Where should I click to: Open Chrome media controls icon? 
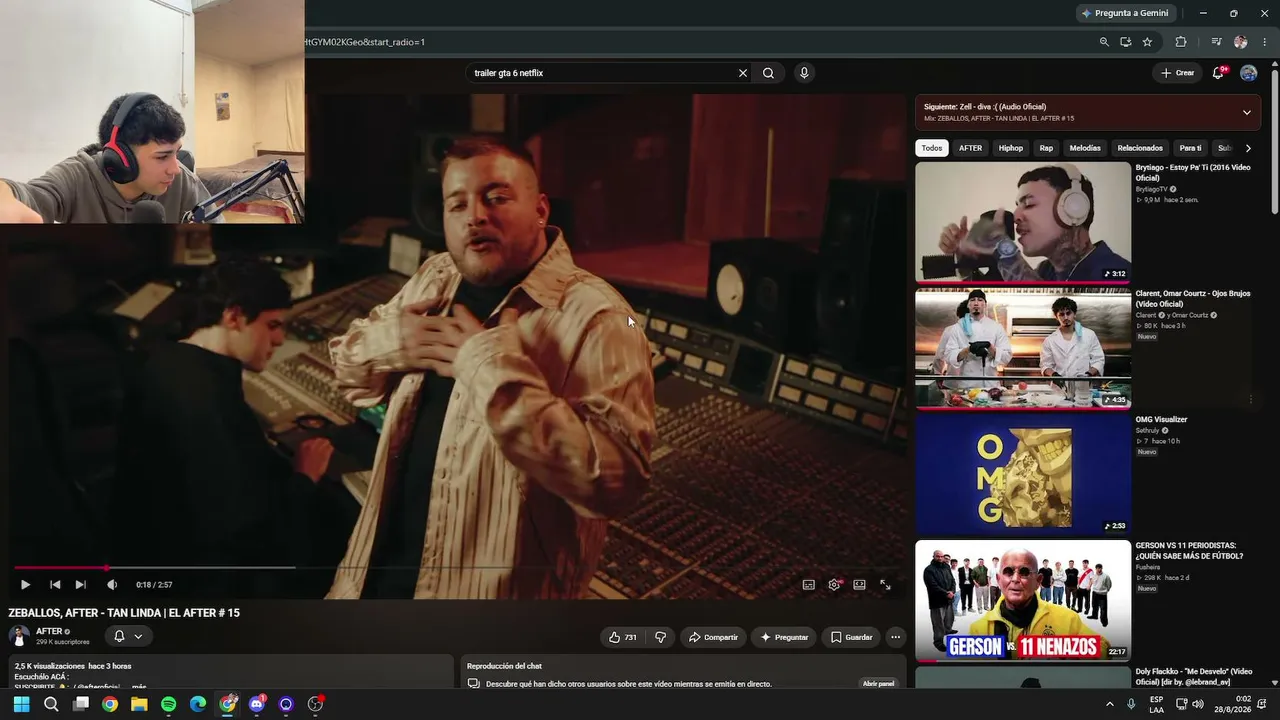point(1216,42)
